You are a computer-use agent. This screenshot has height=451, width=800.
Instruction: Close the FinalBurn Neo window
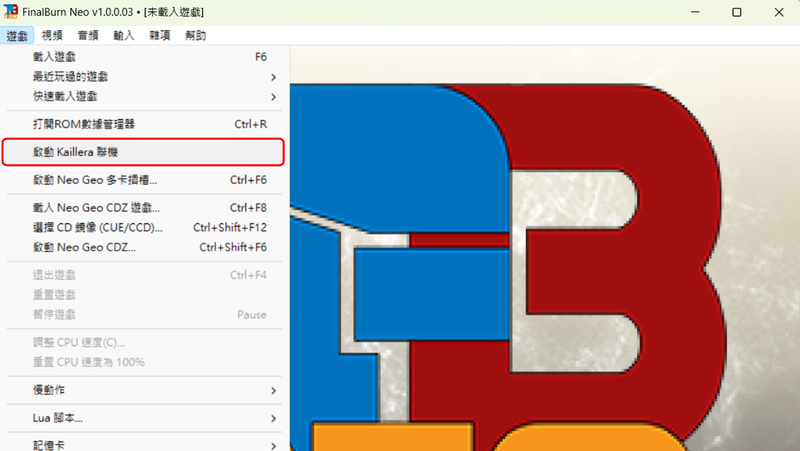click(x=779, y=12)
